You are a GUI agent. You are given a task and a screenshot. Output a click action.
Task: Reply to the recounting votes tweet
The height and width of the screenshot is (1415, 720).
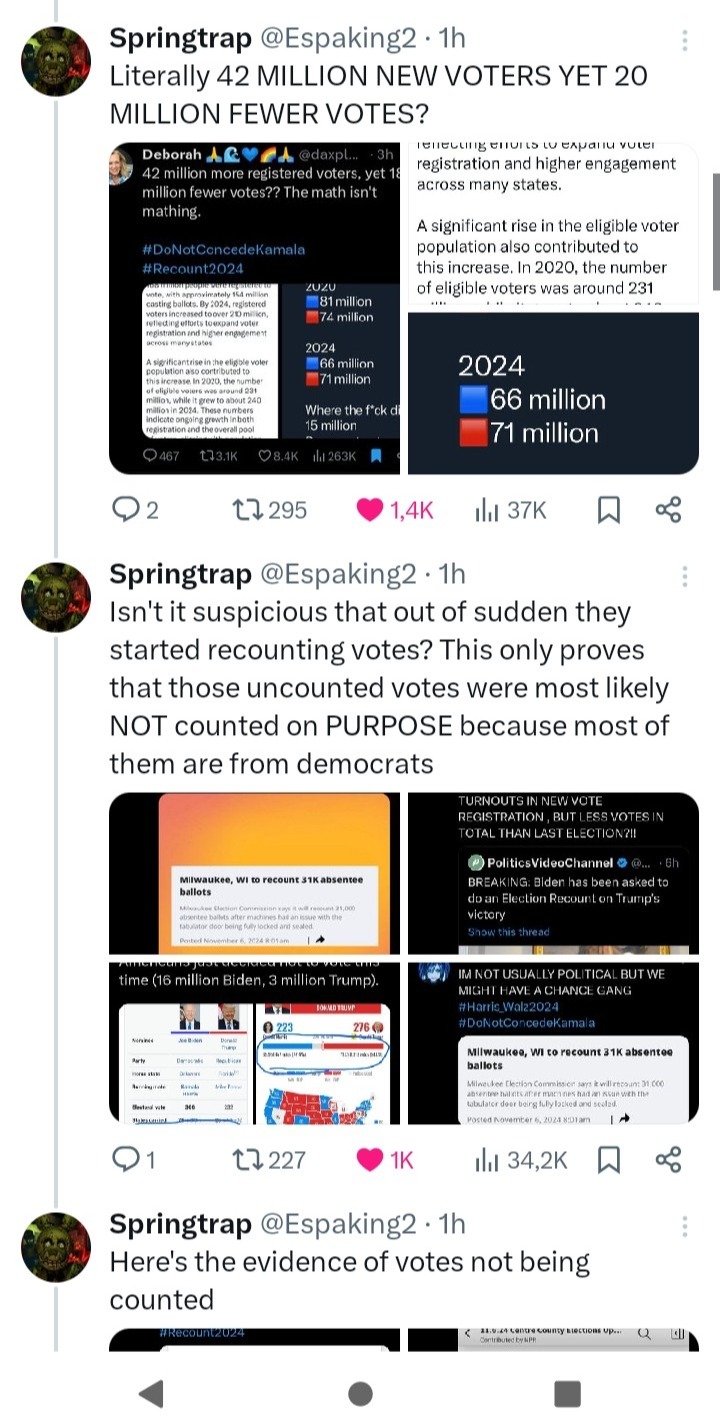click(124, 1160)
